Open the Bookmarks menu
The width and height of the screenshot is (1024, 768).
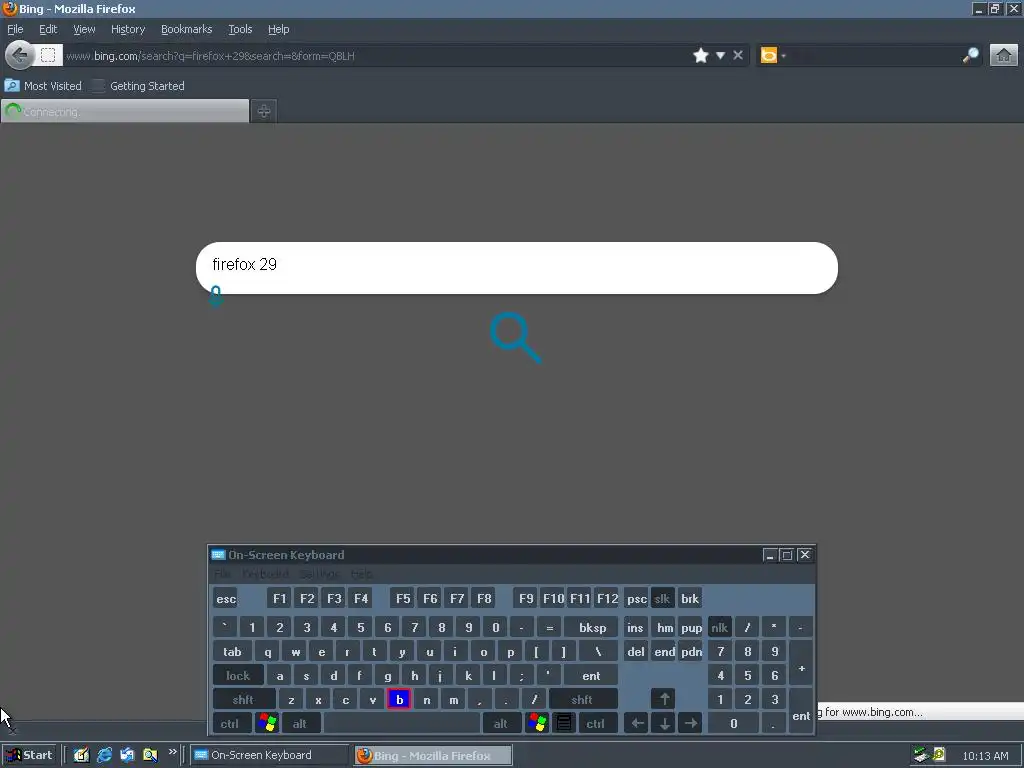[x=187, y=29]
